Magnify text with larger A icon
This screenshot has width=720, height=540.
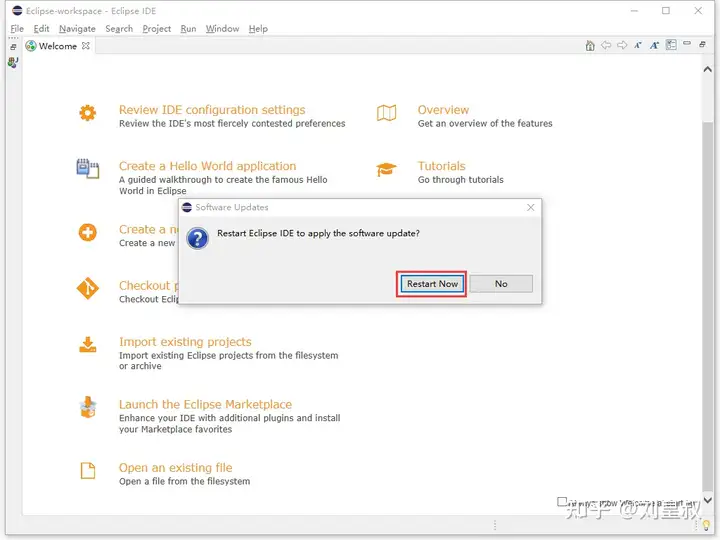tap(654, 45)
